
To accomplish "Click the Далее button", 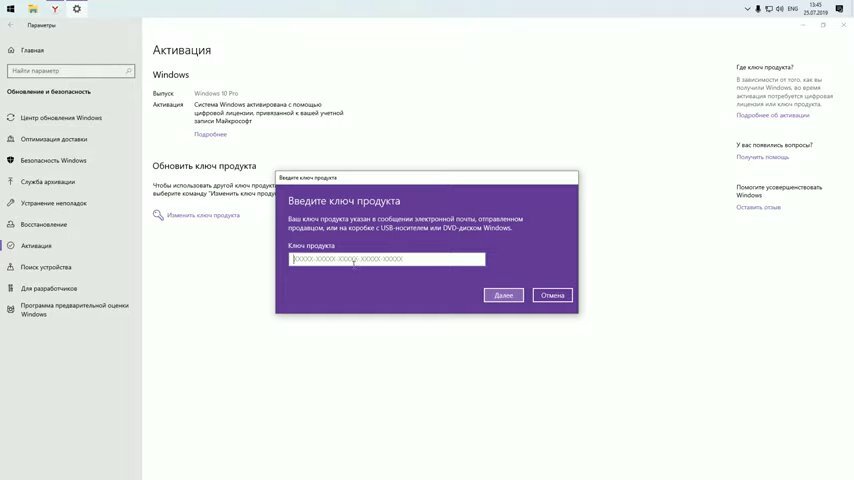I will coord(503,295).
